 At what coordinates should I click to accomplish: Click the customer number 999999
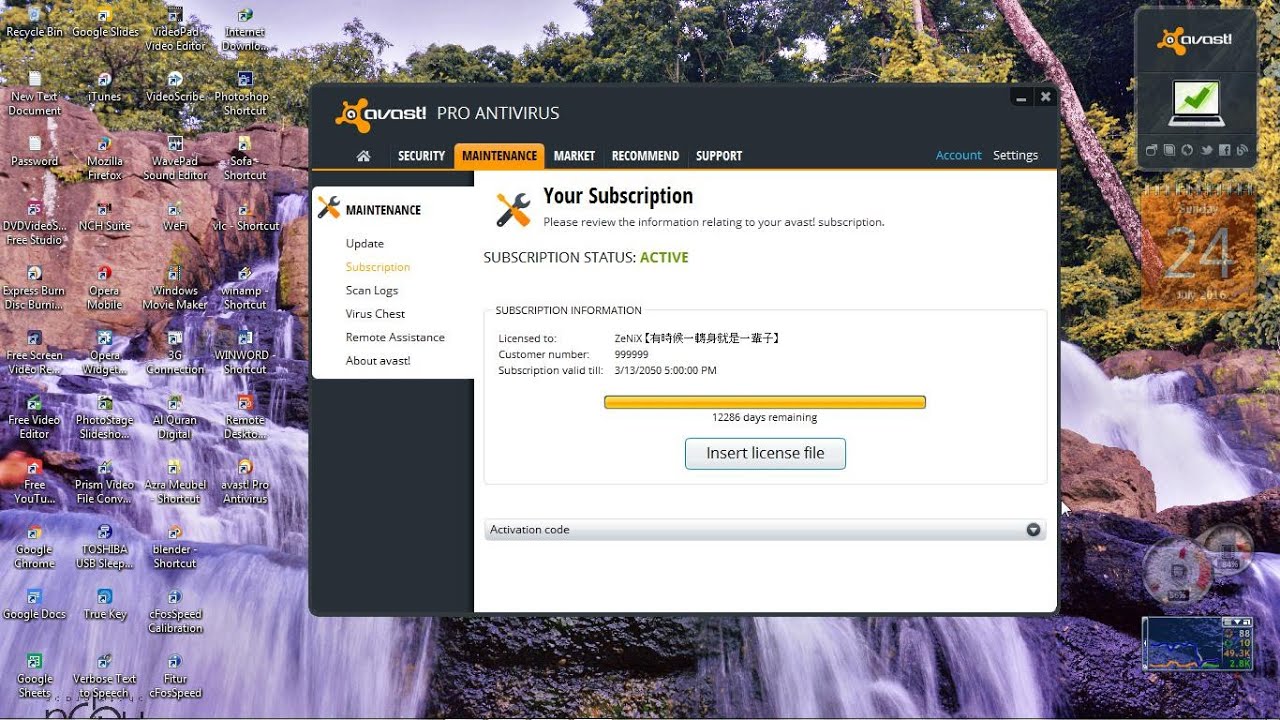632,354
